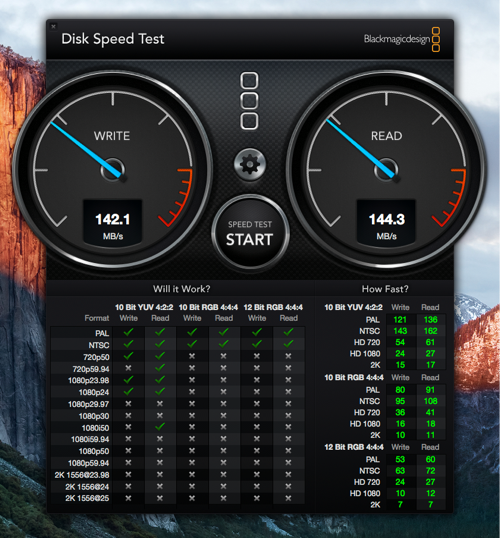Open settings with the gear icon
The height and width of the screenshot is (538, 500).
point(250,165)
